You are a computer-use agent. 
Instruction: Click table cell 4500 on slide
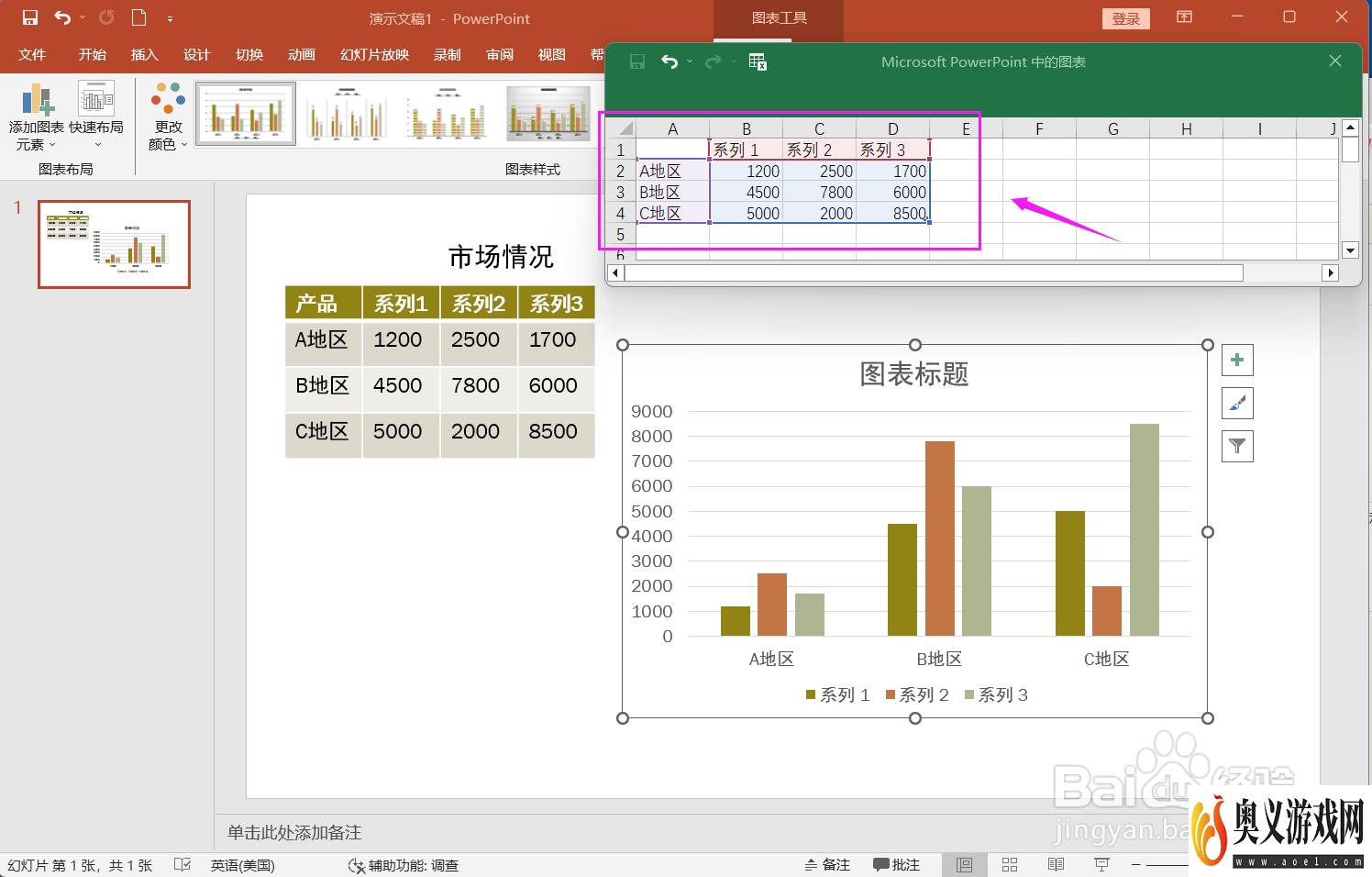pyautogui.click(x=402, y=389)
